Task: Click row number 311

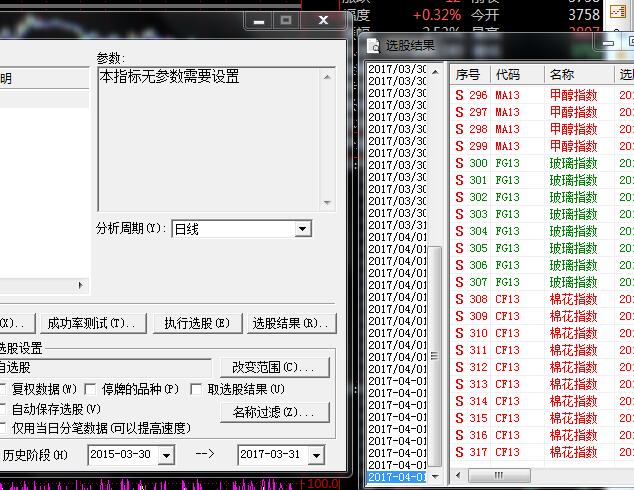Action: click(x=478, y=350)
